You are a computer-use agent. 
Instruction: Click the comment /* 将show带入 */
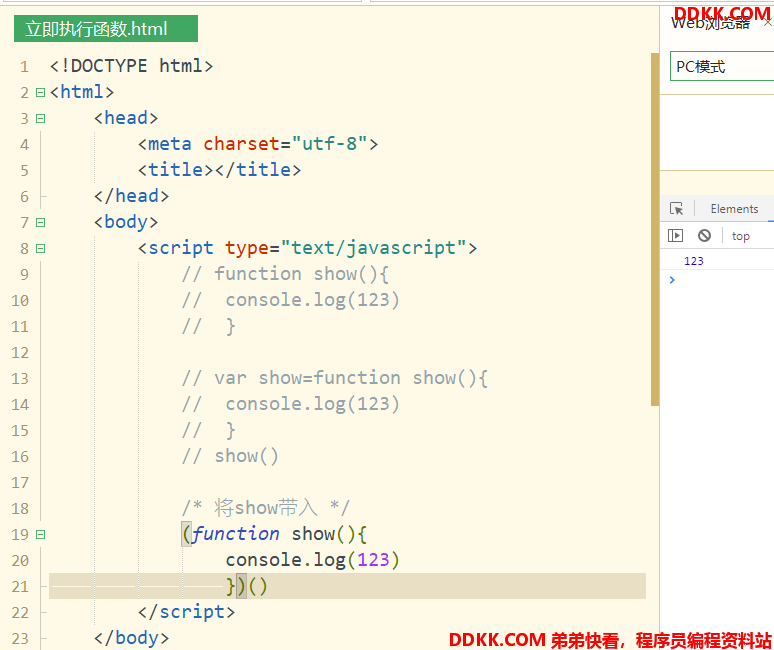[266, 508]
